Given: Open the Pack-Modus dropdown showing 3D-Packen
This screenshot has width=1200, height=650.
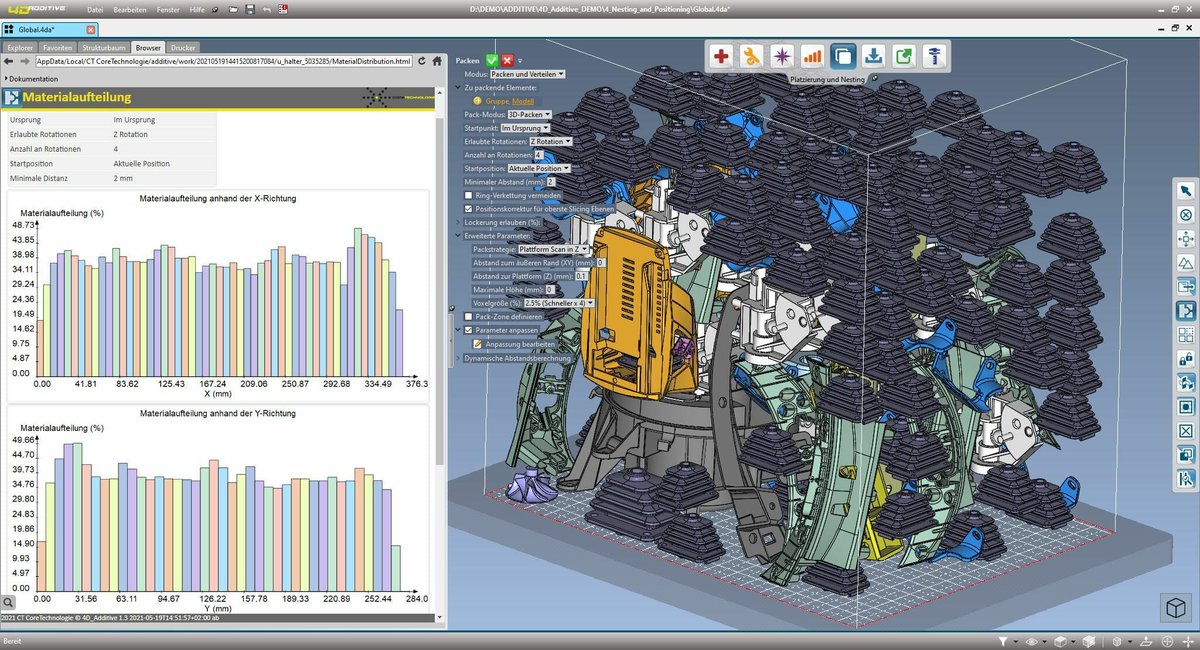Looking at the screenshot, I should tap(529, 114).
